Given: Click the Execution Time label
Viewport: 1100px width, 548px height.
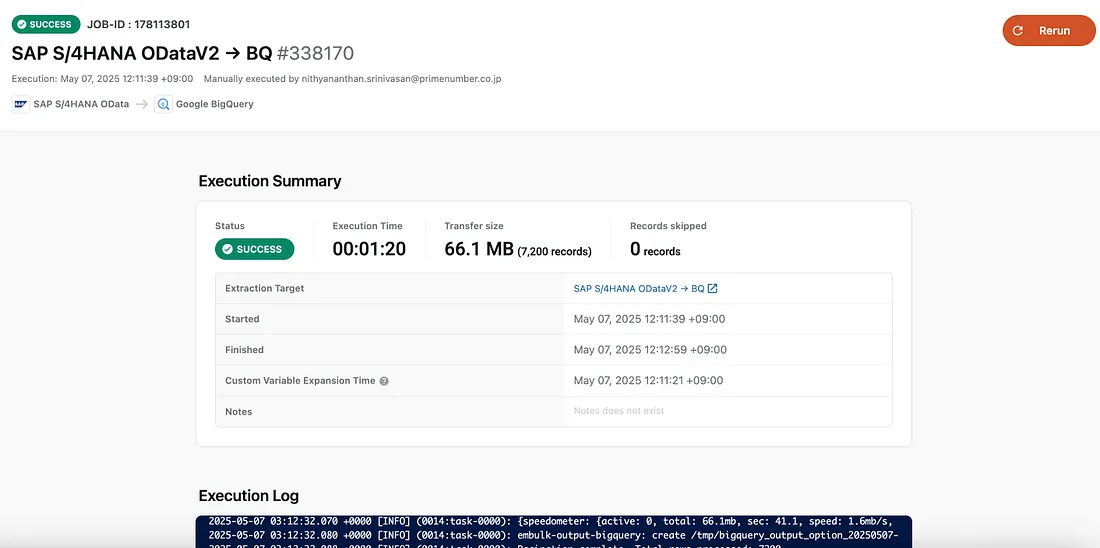Looking at the screenshot, I should point(368,226).
